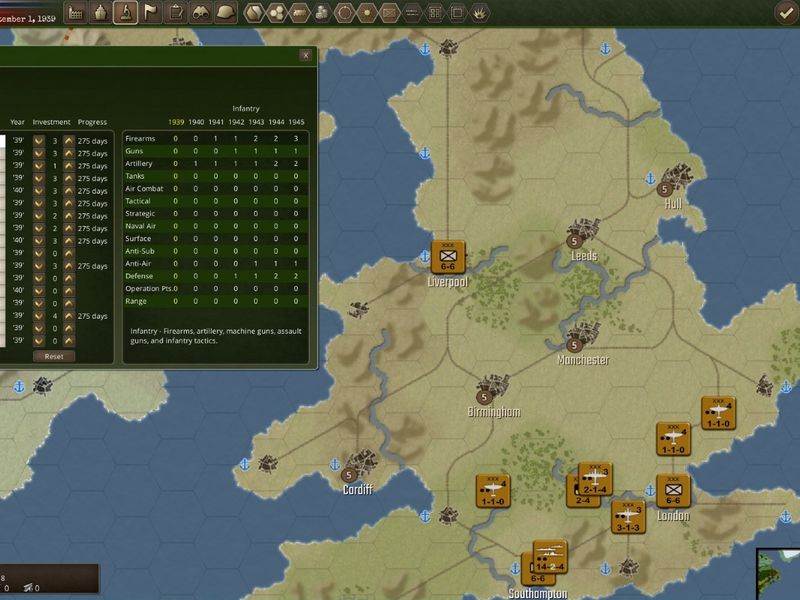Select the northeasternmost 1-1-0 fighter counter
The height and width of the screenshot is (600, 800).
click(x=718, y=413)
